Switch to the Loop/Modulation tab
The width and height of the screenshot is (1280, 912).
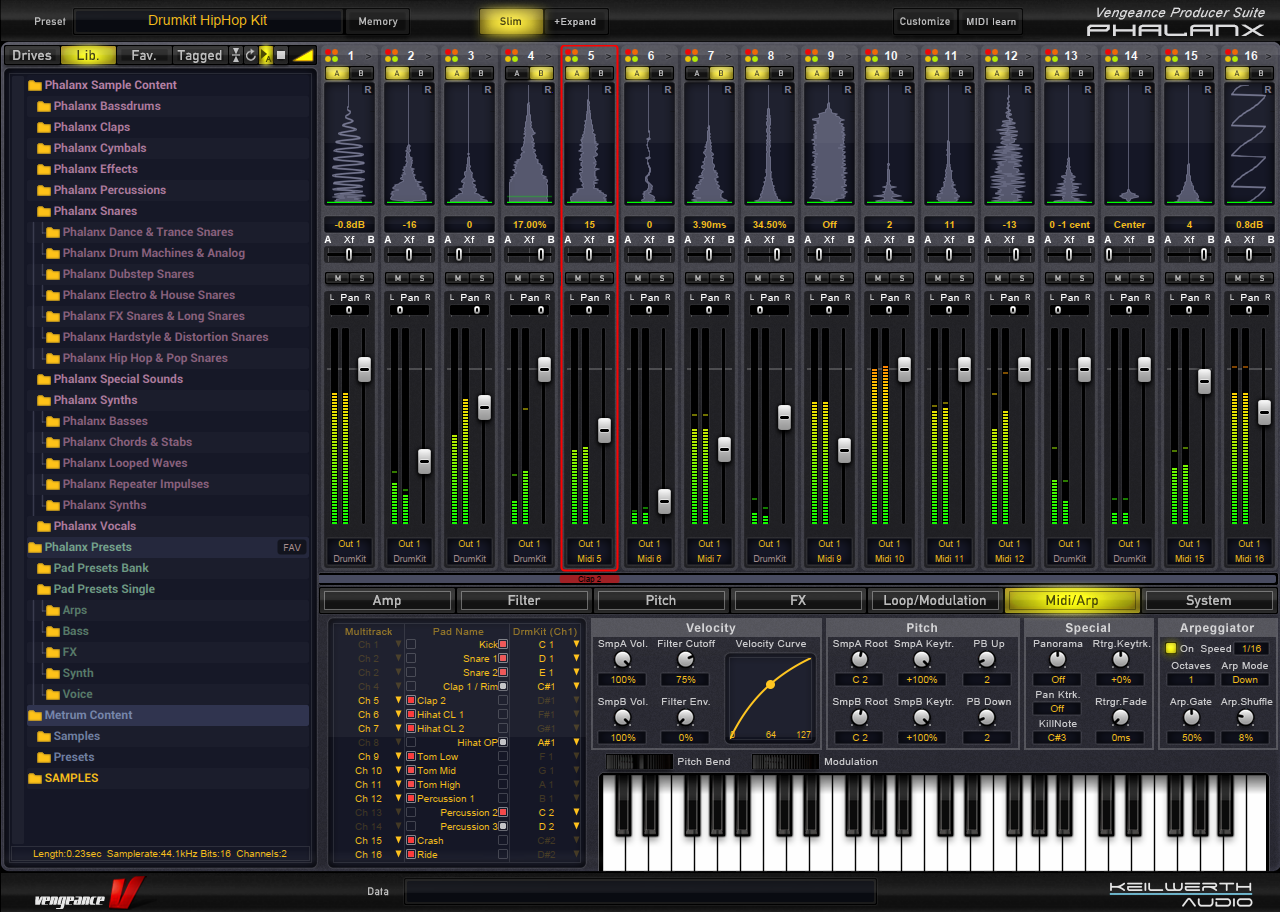pos(935,600)
